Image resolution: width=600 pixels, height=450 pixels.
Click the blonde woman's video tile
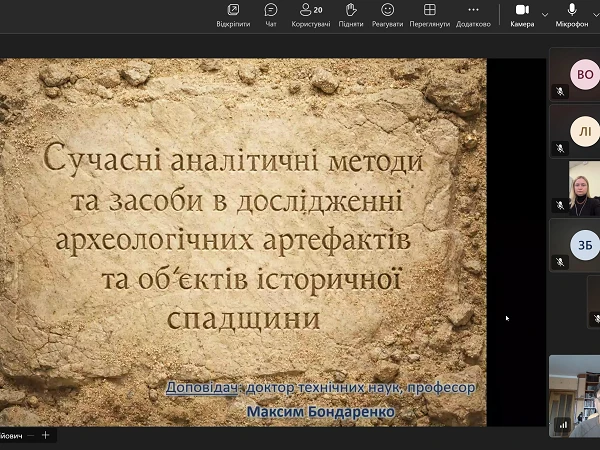point(582,188)
